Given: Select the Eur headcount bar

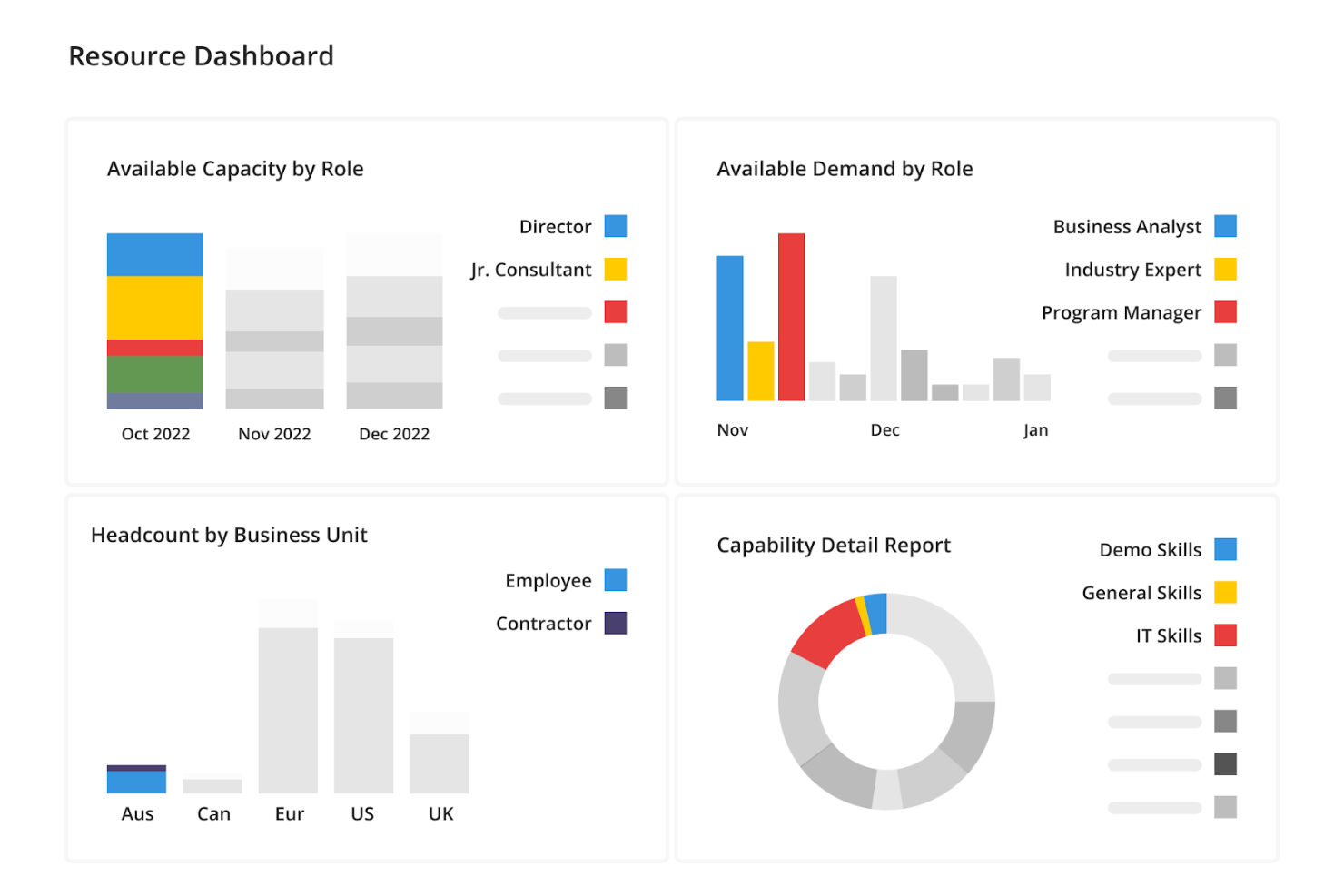Looking at the screenshot, I should (x=288, y=710).
